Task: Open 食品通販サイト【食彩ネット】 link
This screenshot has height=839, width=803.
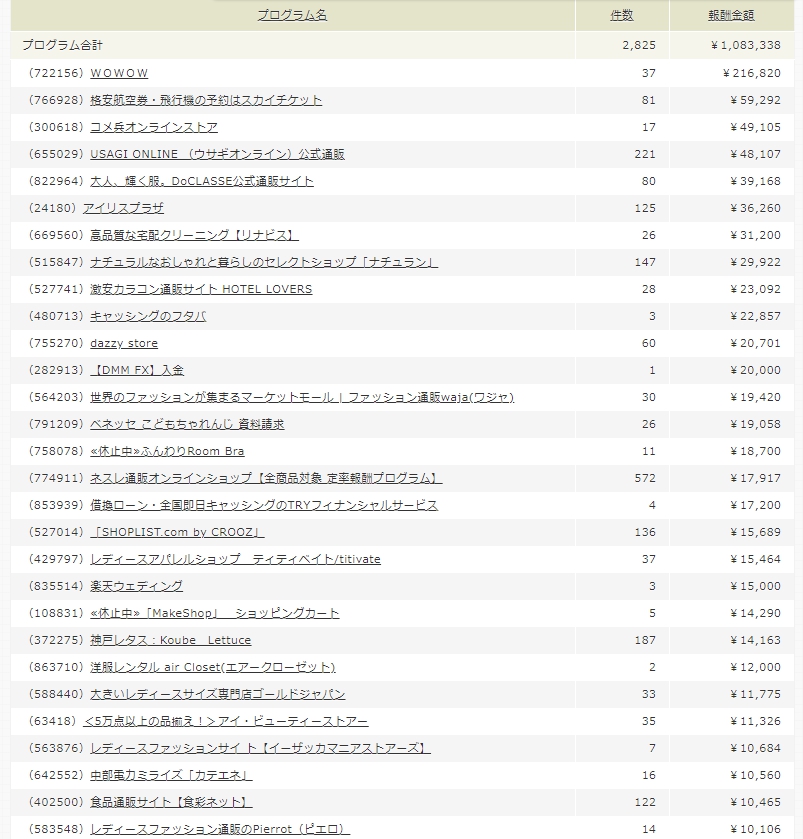Action: [x=171, y=803]
